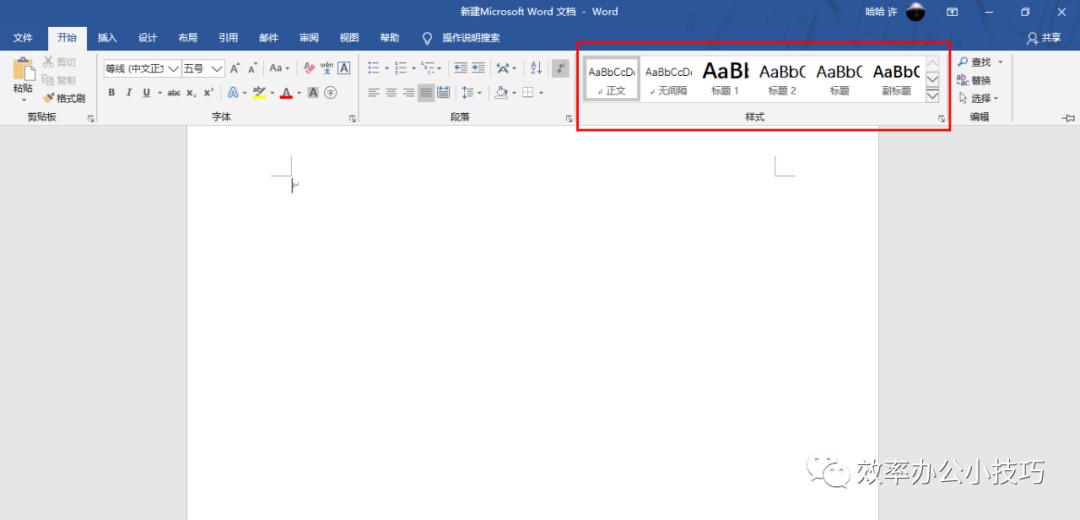Toggle italic formatting

[x=128, y=93]
